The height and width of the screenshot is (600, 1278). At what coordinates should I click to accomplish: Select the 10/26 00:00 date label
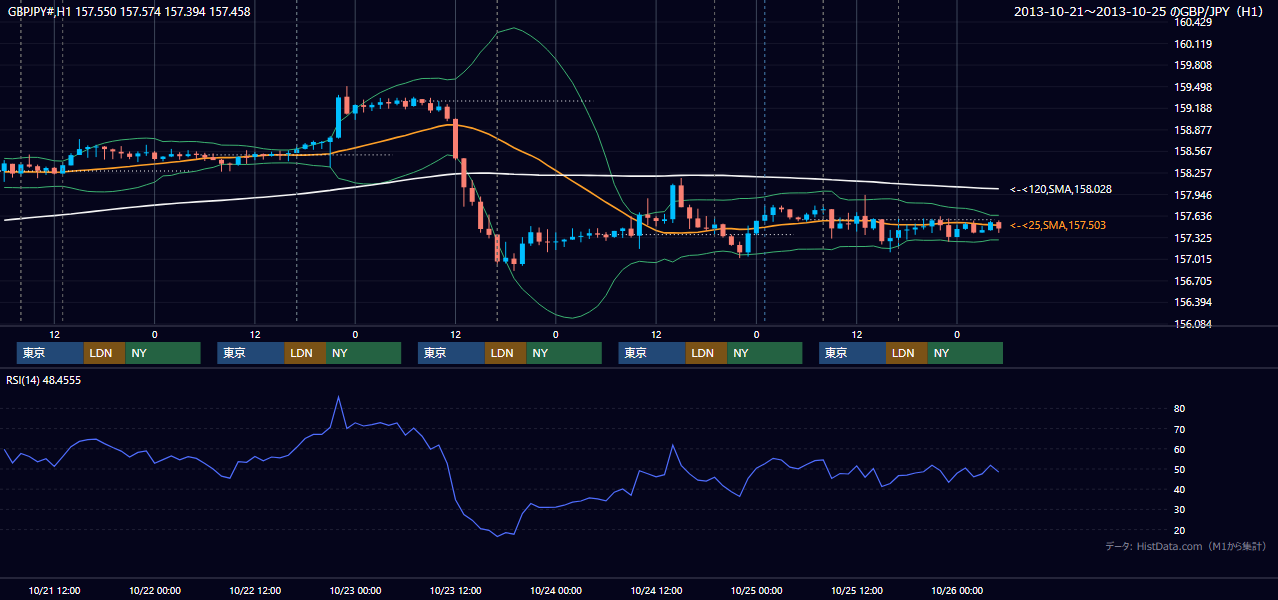pyautogui.click(x=957, y=590)
